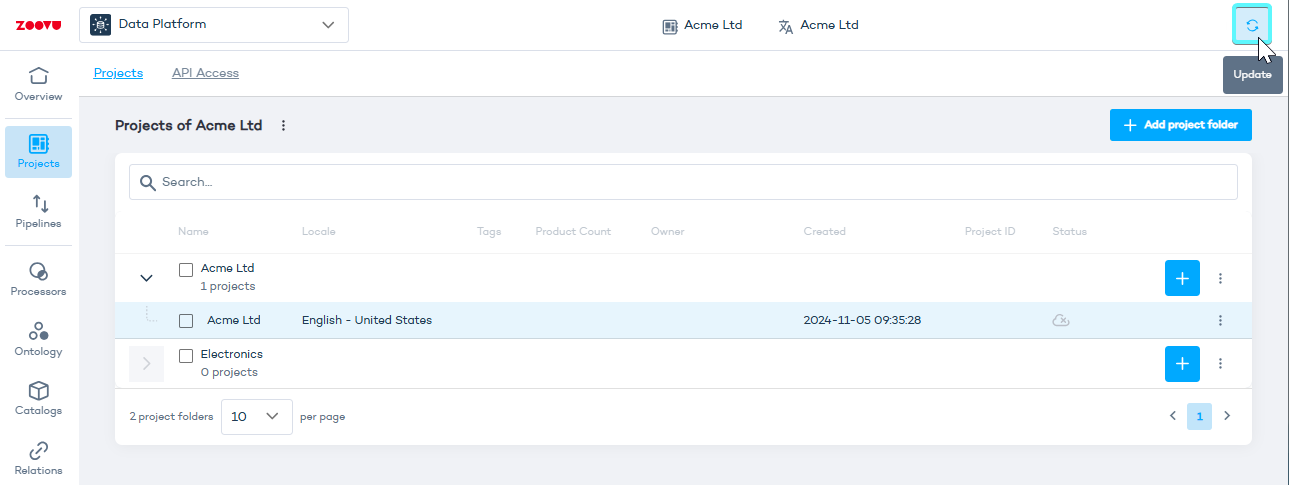Open Relations from the sidebar

(x=38, y=459)
